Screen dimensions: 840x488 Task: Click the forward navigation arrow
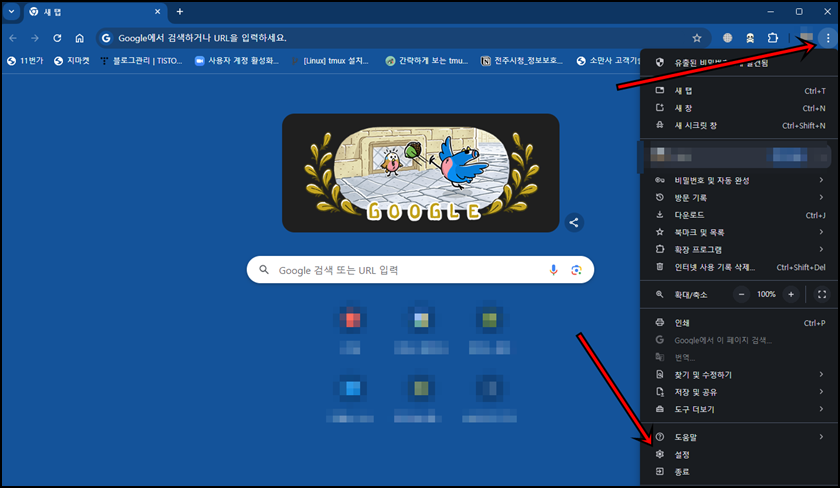tap(35, 38)
